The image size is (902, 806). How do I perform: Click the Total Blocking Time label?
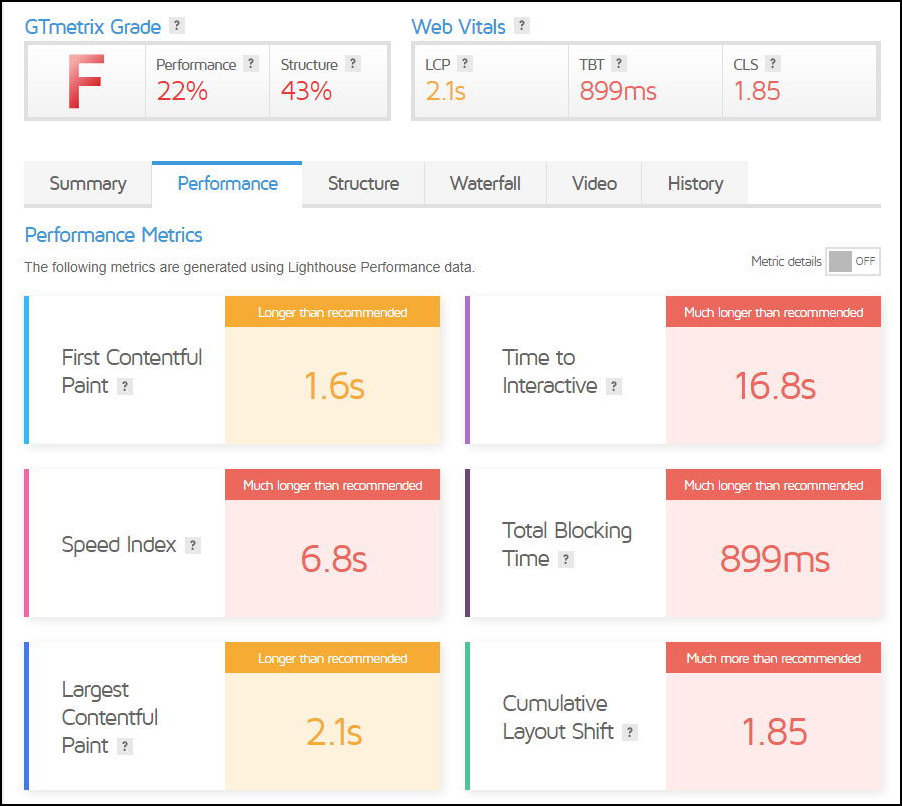coord(567,545)
